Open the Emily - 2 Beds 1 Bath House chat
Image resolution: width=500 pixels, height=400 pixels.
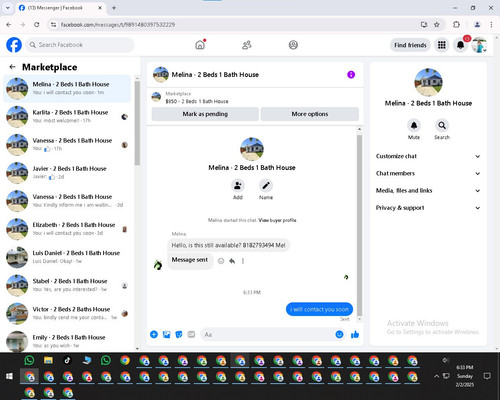[x=67, y=341]
